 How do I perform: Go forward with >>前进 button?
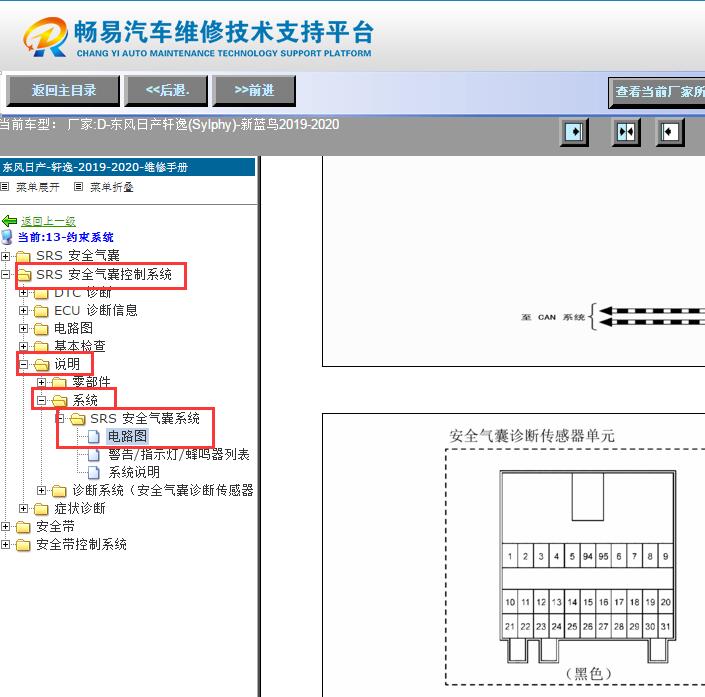point(254,90)
